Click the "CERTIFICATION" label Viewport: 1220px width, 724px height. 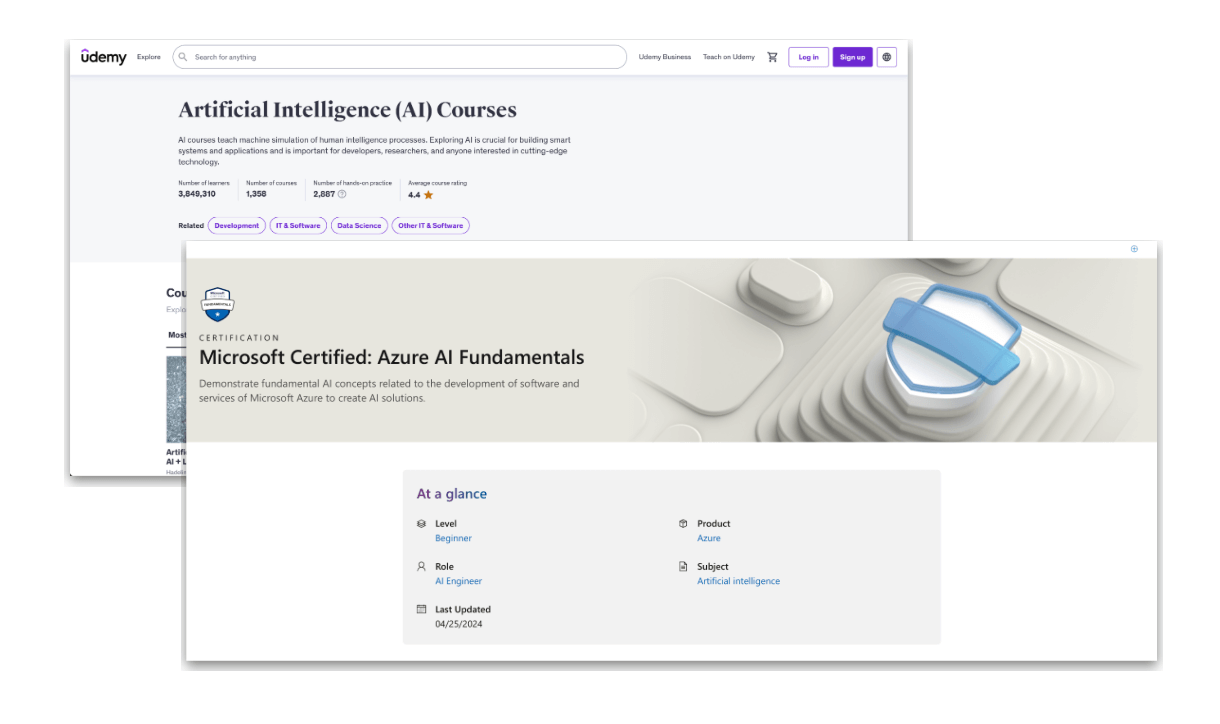[x=239, y=338]
